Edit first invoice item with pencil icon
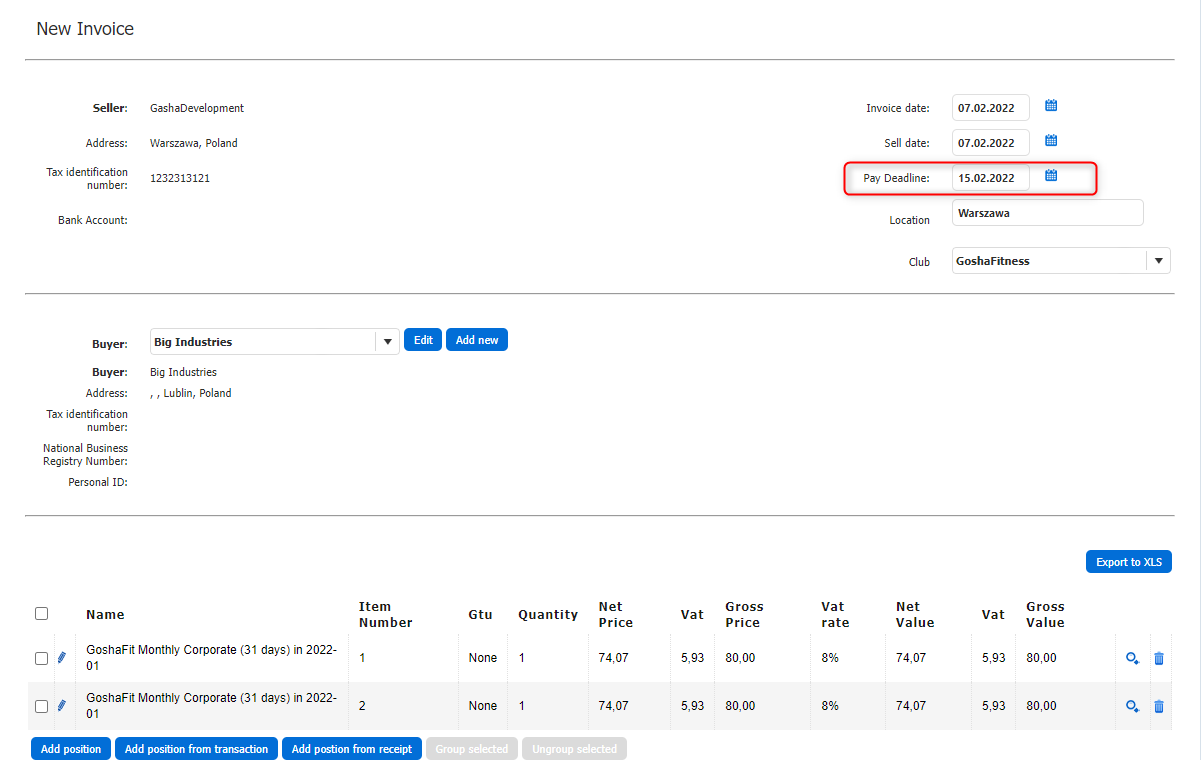 [62, 658]
